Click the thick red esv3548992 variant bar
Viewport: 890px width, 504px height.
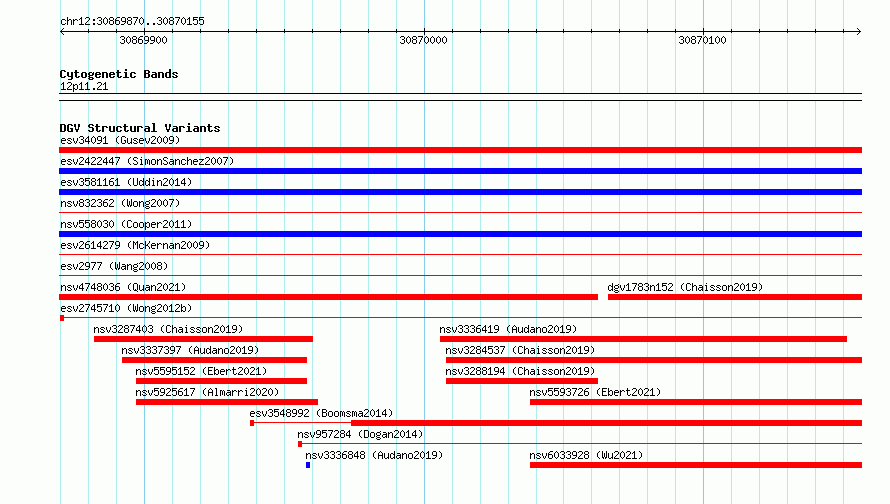607,423
